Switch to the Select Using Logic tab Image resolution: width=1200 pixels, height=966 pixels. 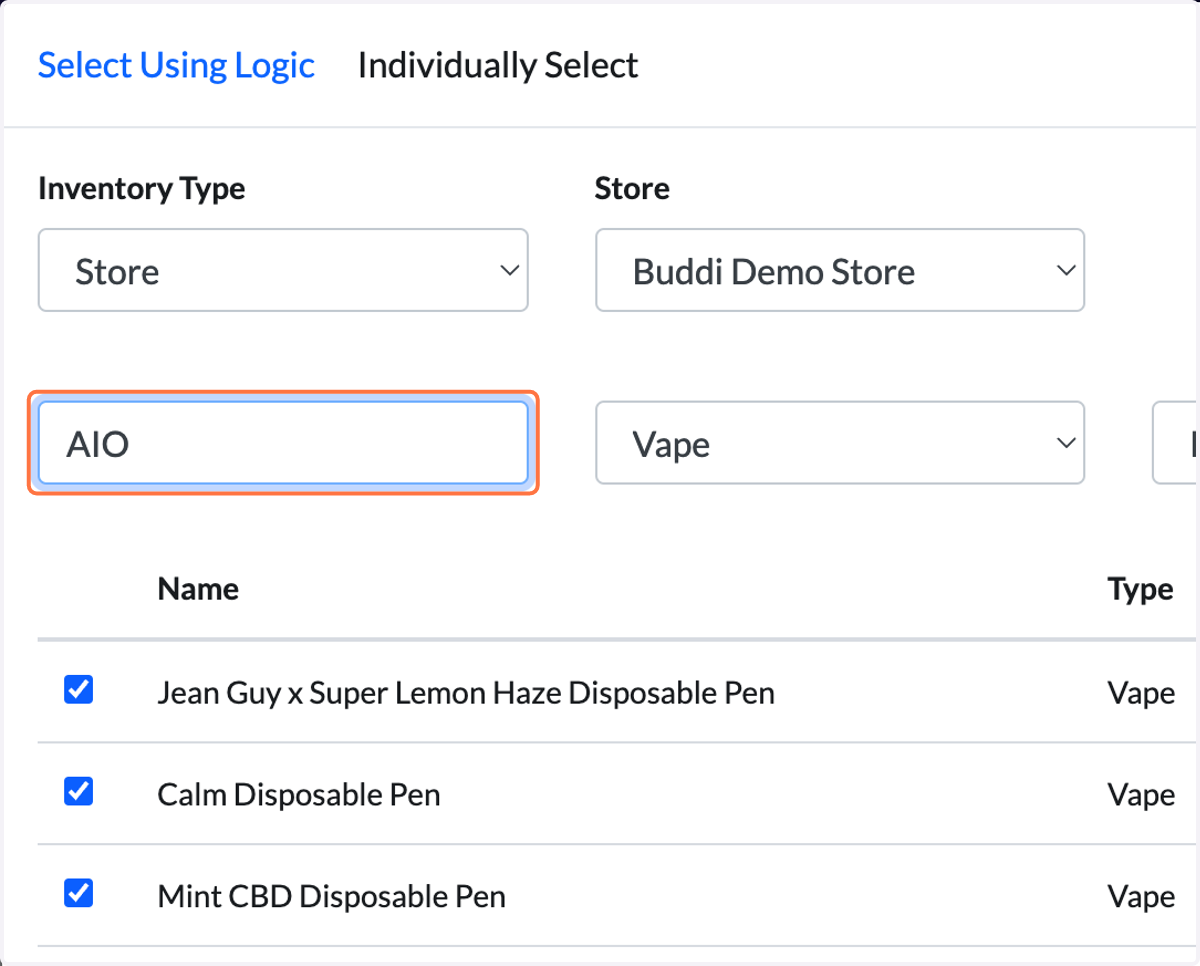coord(176,66)
